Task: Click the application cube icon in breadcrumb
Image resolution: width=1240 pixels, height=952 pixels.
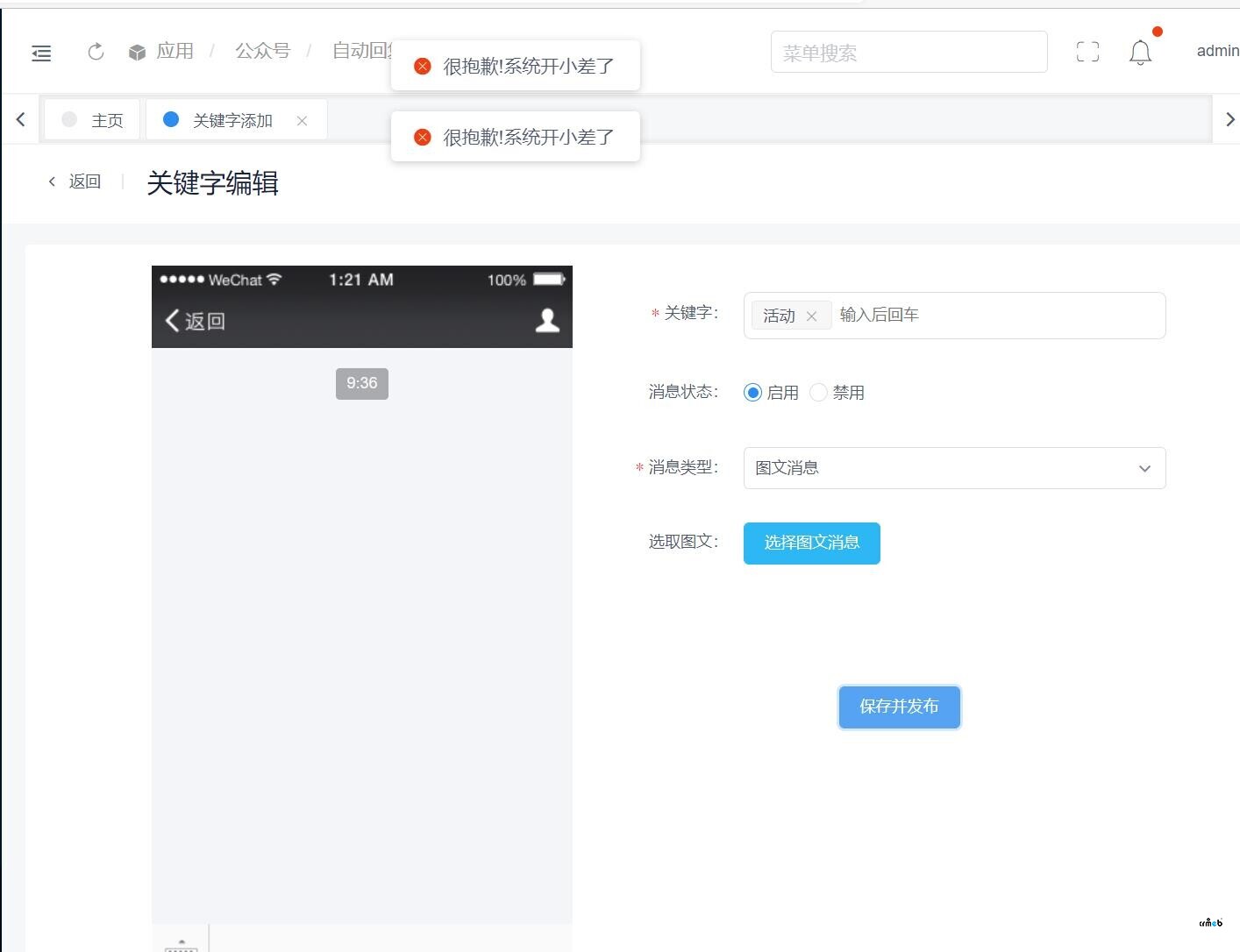Action: pos(137,53)
